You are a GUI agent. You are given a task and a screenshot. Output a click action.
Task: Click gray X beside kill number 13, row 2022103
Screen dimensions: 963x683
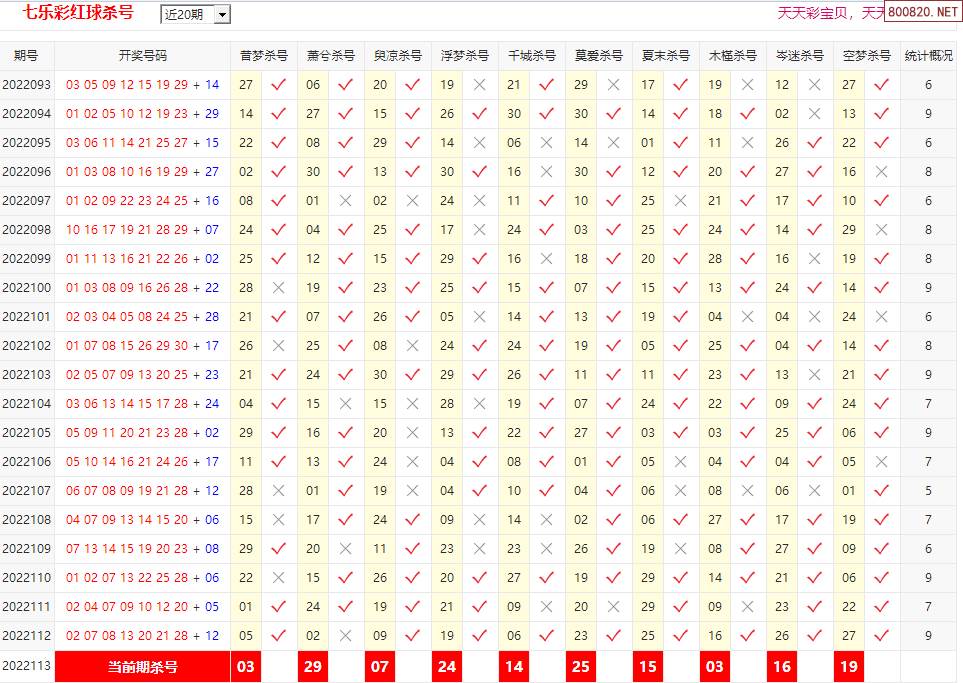[814, 375]
